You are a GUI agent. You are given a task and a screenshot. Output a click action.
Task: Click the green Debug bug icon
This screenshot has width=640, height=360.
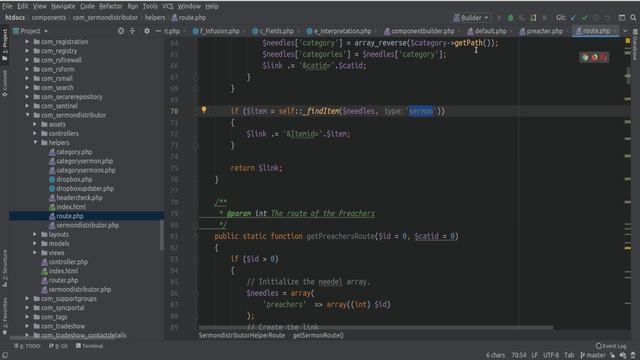(x=510, y=18)
